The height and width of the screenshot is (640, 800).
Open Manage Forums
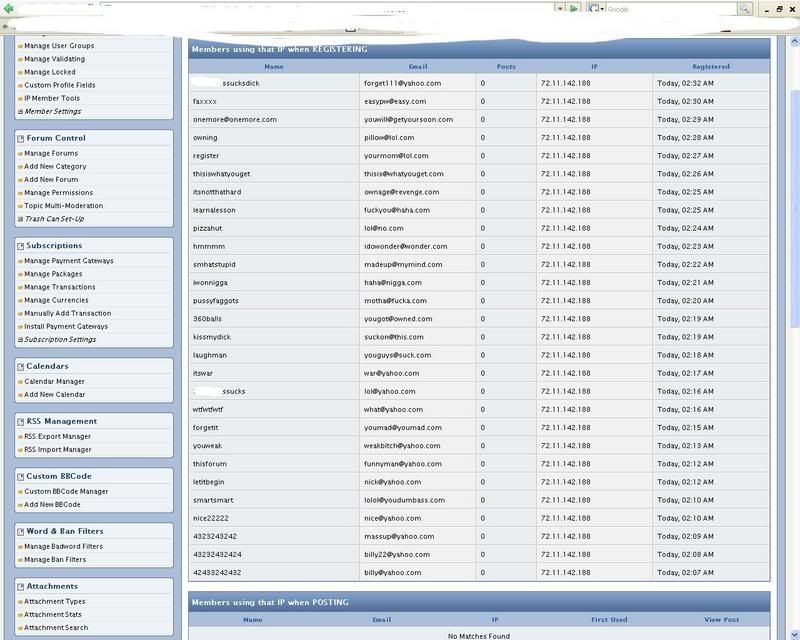[x=51, y=153]
